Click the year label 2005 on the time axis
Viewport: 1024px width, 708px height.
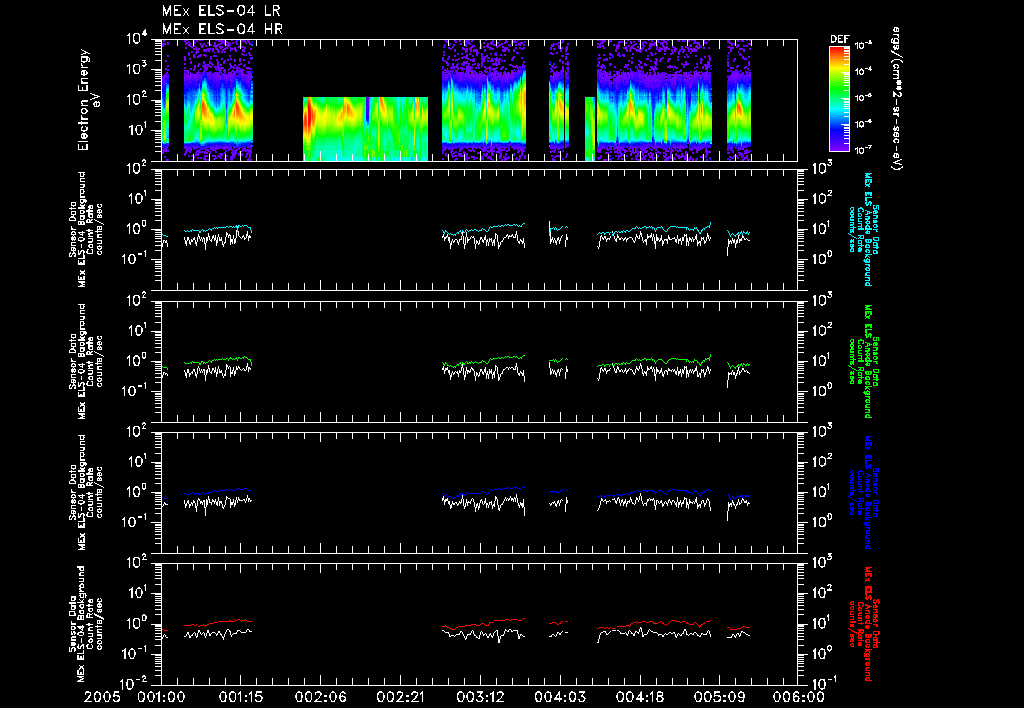click(x=102, y=697)
